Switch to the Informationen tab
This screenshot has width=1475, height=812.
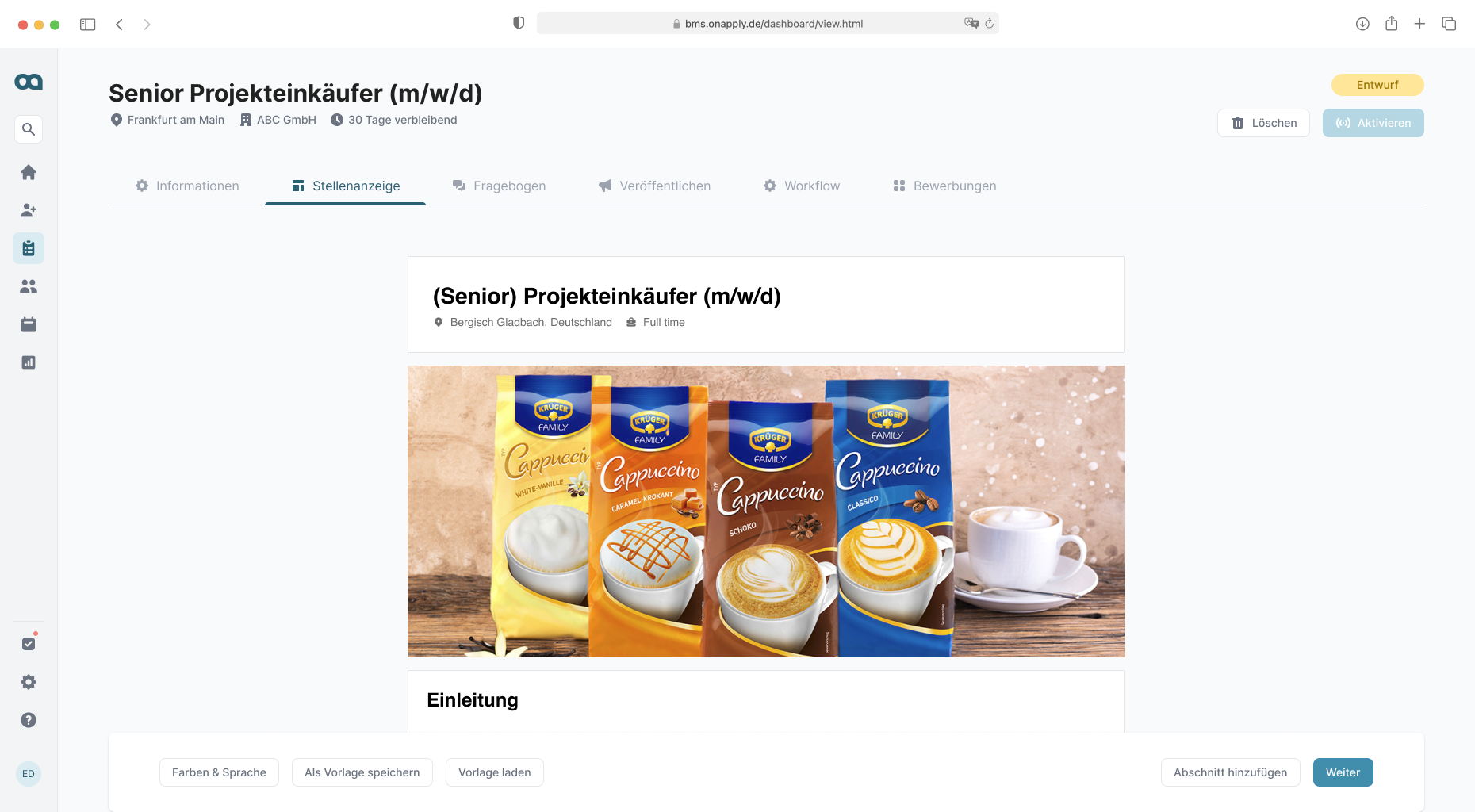[x=187, y=186]
